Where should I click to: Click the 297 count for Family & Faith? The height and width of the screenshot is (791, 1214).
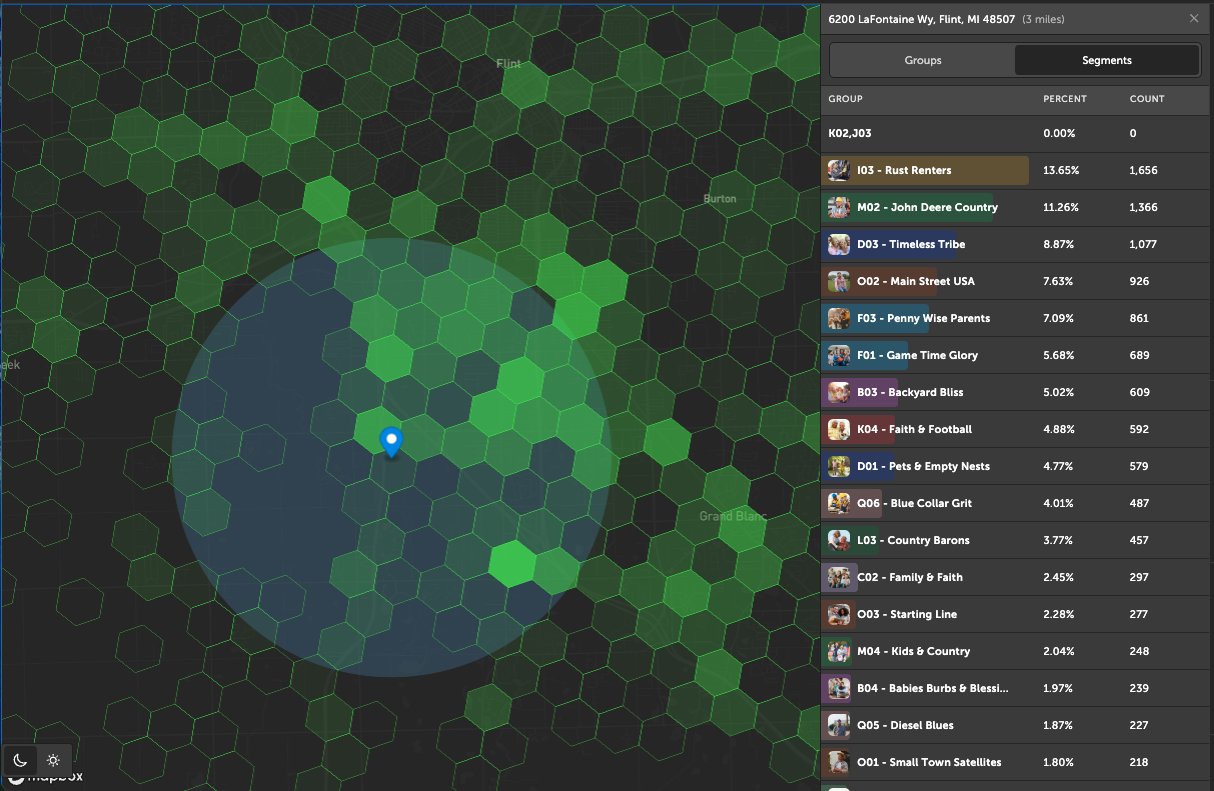point(1139,577)
